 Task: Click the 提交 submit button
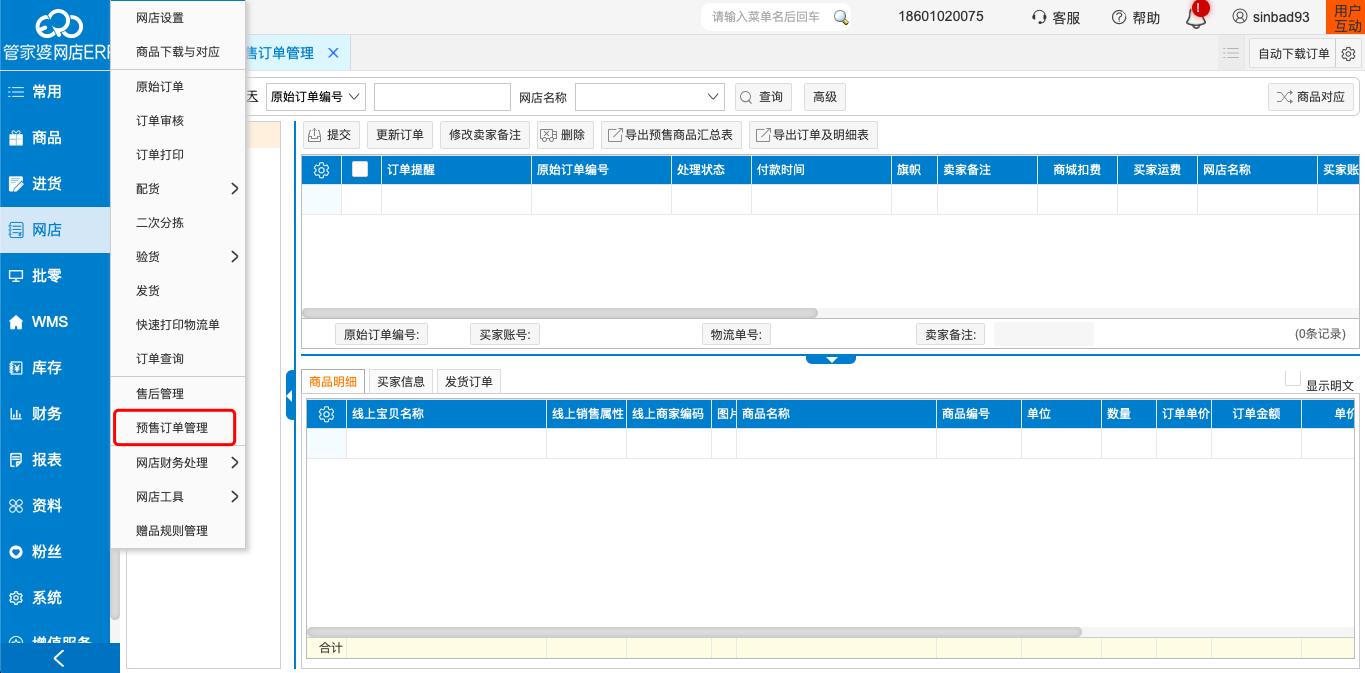coord(331,135)
